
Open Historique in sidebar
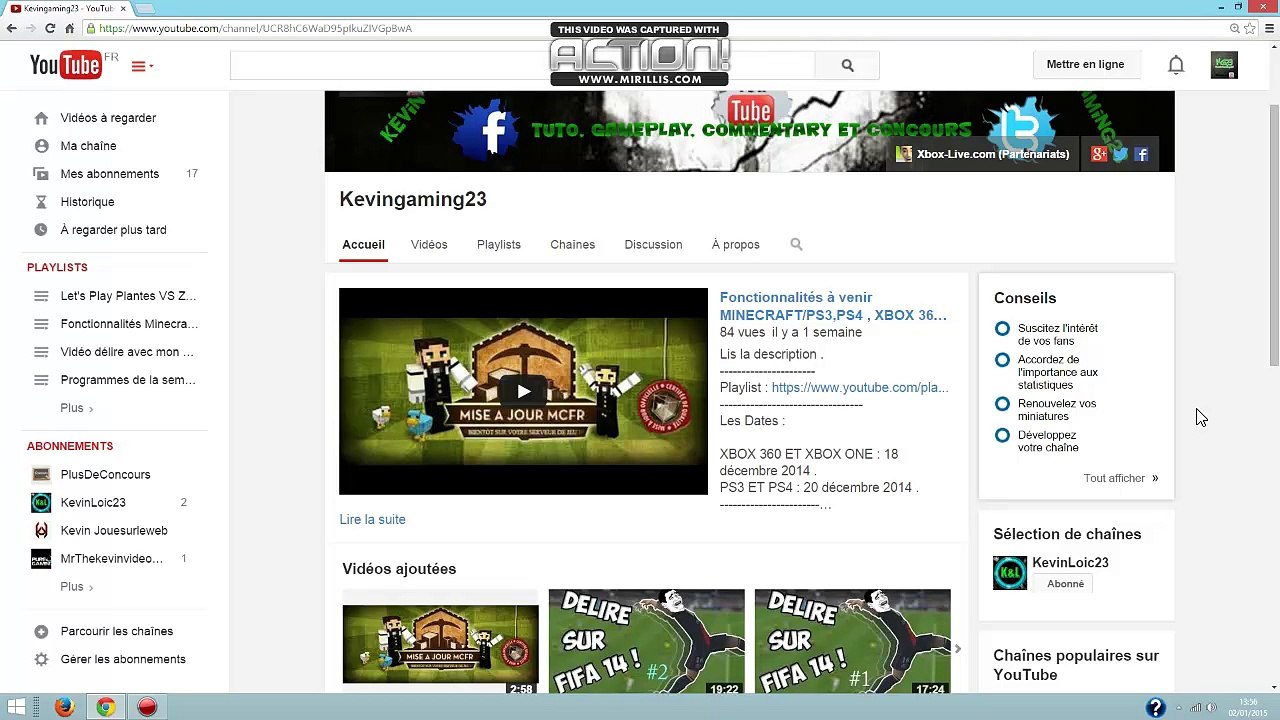pyautogui.click(x=87, y=202)
